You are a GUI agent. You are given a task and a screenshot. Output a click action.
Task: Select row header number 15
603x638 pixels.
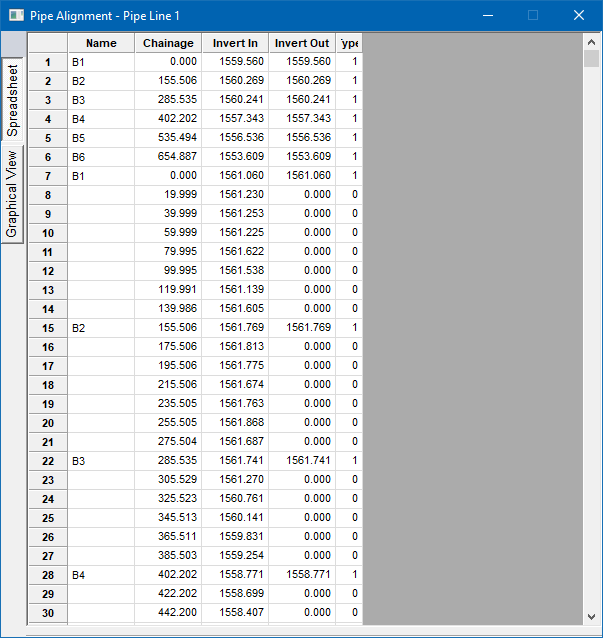point(47,328)
